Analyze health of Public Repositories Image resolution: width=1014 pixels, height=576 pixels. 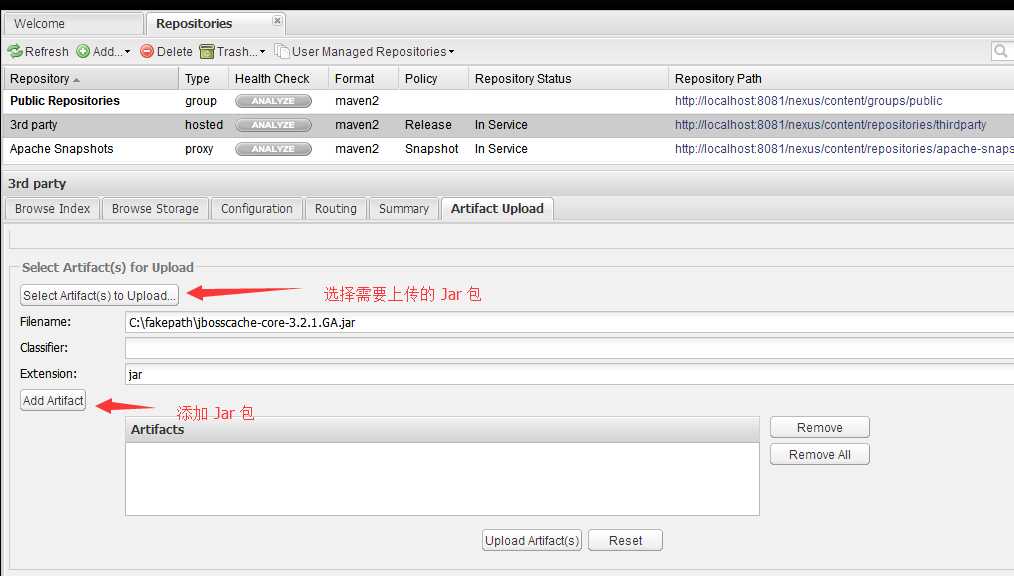coord(273,101)
